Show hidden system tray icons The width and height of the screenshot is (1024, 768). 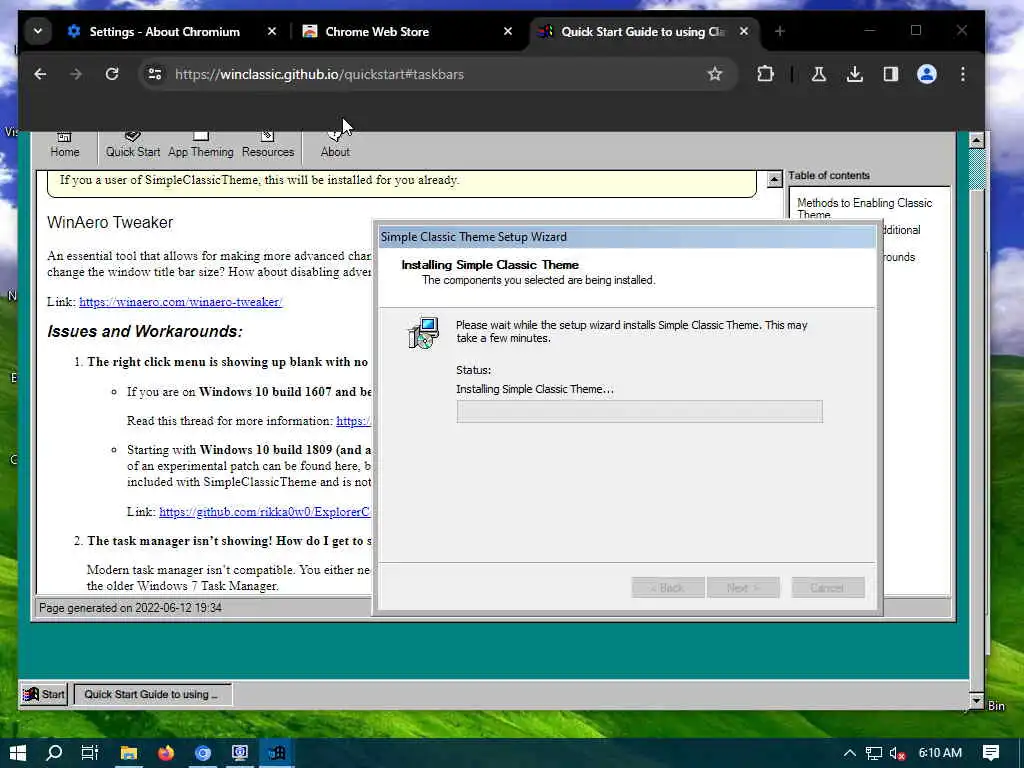pyautogui.click(x=849, y=753)
